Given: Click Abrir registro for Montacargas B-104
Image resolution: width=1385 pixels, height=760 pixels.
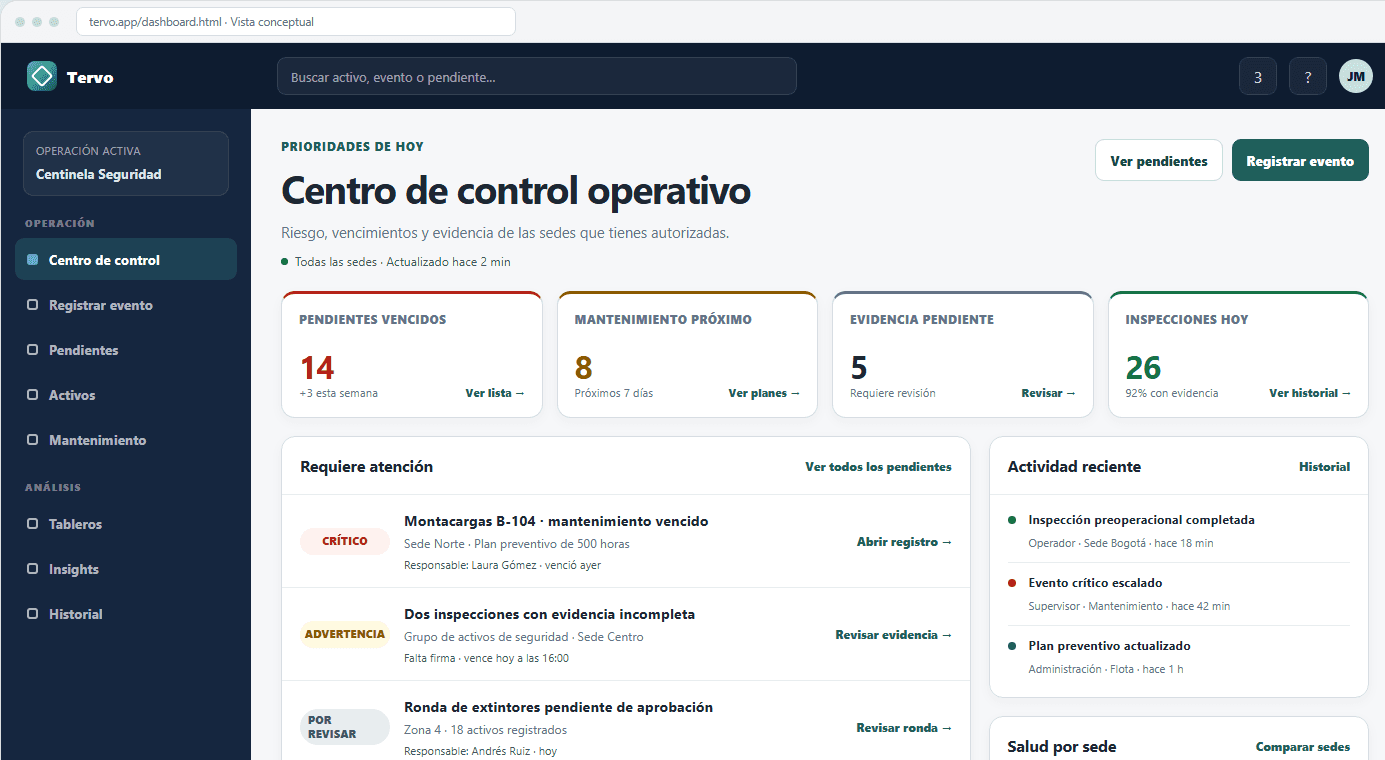Looking at the screenshot, I should (x=905, y=542).
